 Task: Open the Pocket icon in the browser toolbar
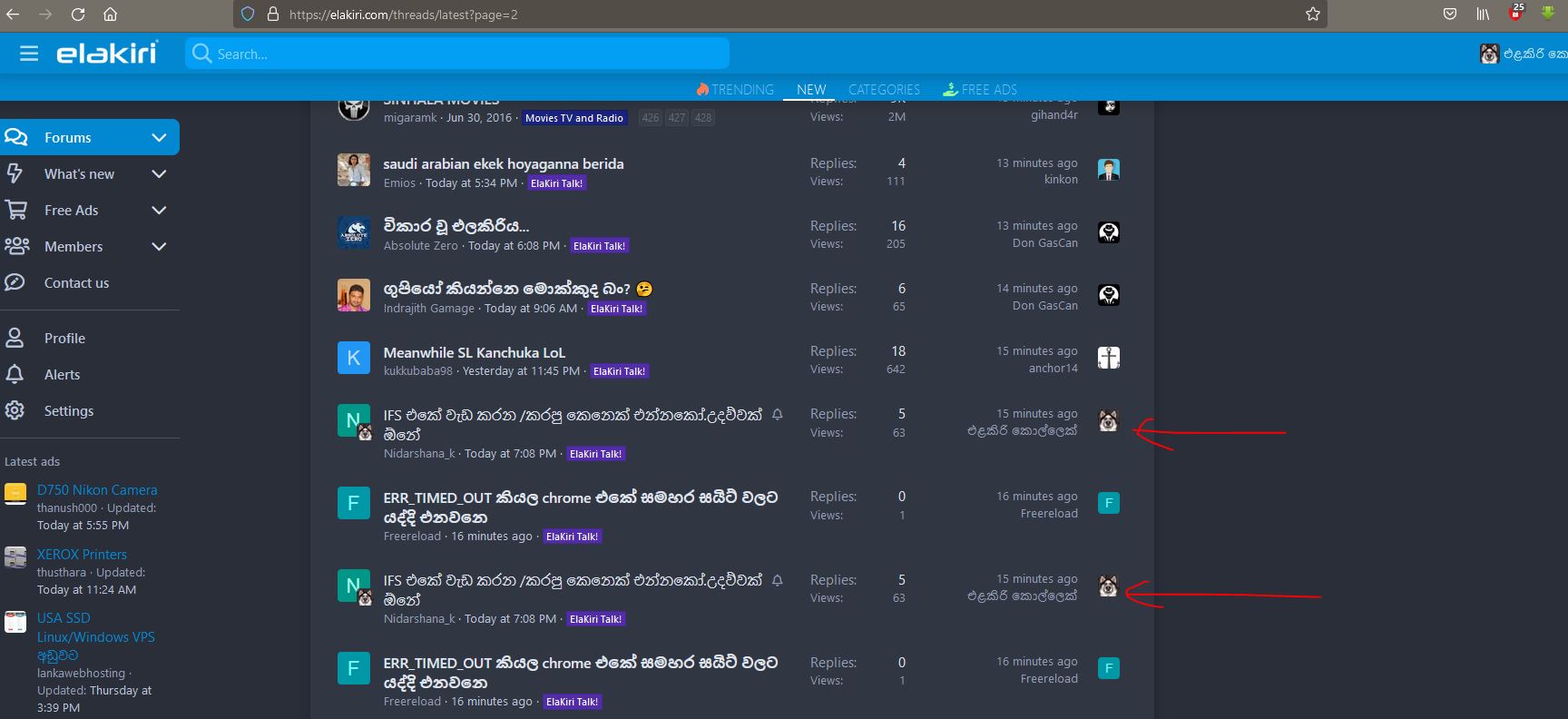coord(1450,15)
